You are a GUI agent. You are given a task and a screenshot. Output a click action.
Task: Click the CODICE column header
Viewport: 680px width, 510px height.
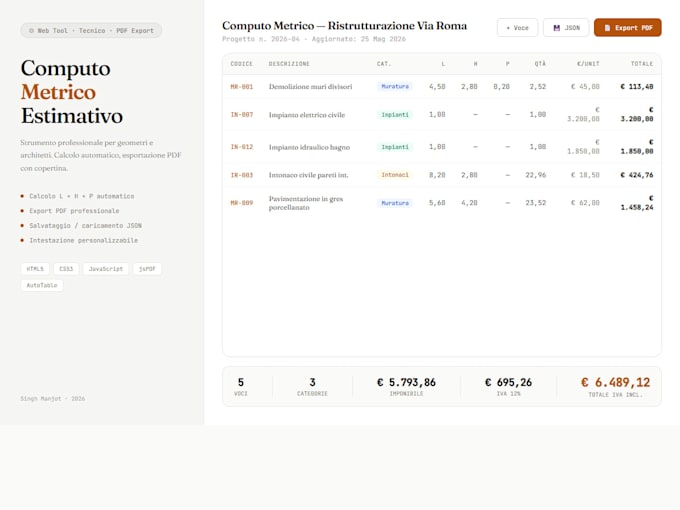(x=242, y=64)
